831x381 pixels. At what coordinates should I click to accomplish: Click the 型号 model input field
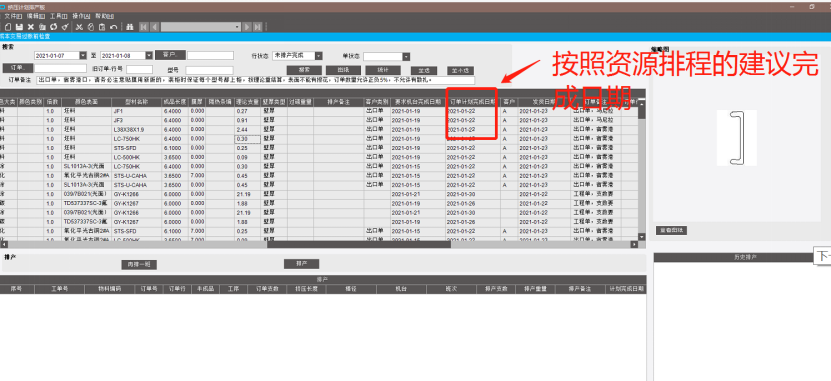pyautogui.click(x=209, y=70)
